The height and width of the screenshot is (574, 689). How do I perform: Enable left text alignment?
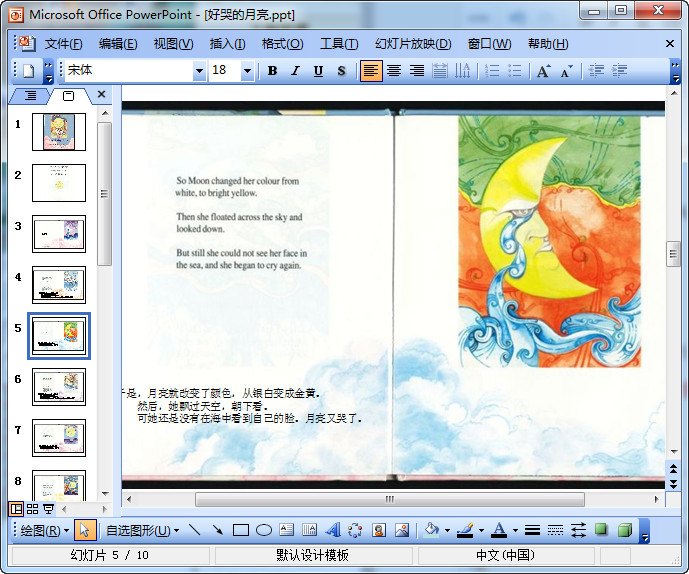click(371, 71)
